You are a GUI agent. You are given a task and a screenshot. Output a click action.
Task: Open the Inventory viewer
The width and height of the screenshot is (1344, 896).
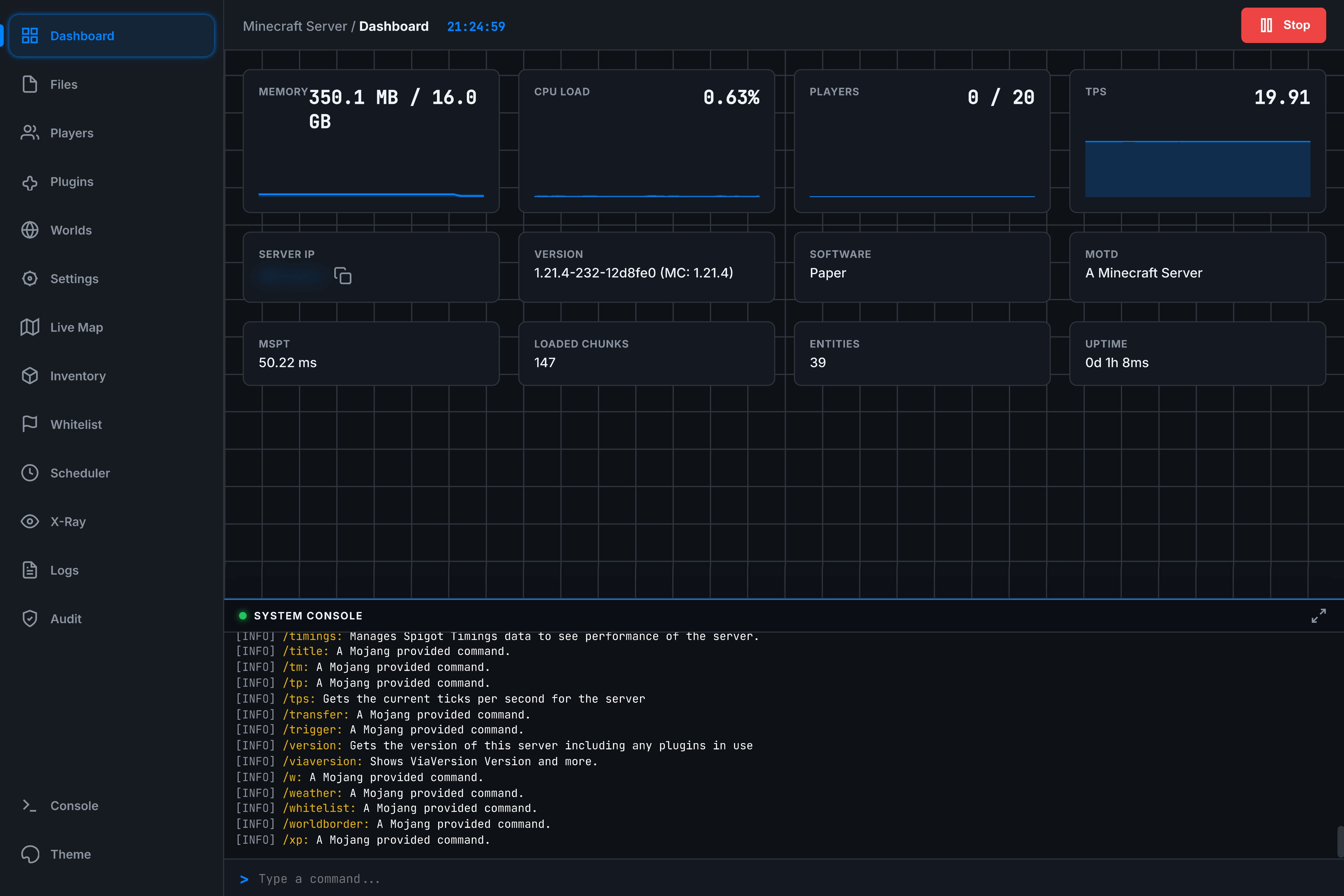point(77,375)
